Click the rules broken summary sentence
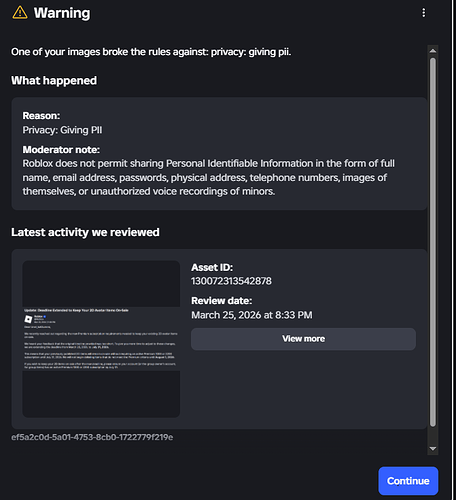Image resolution: width=456 pixels, height=500 pixels. pos(151,52)
